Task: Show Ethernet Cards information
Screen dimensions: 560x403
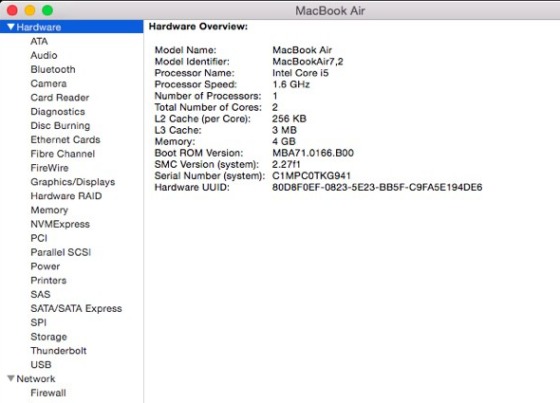Action: 65,140
